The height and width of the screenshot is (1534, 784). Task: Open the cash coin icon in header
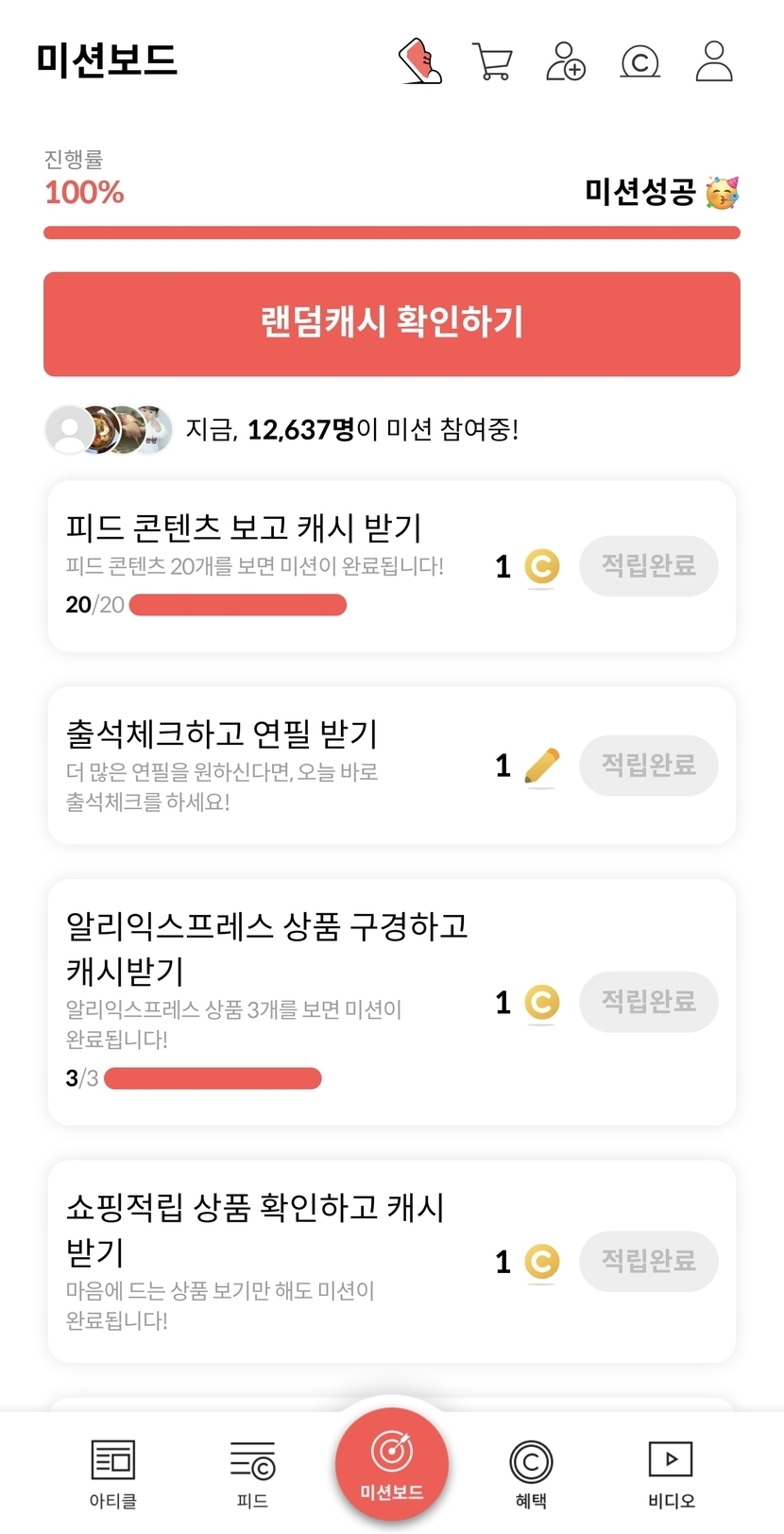point(639,62)
